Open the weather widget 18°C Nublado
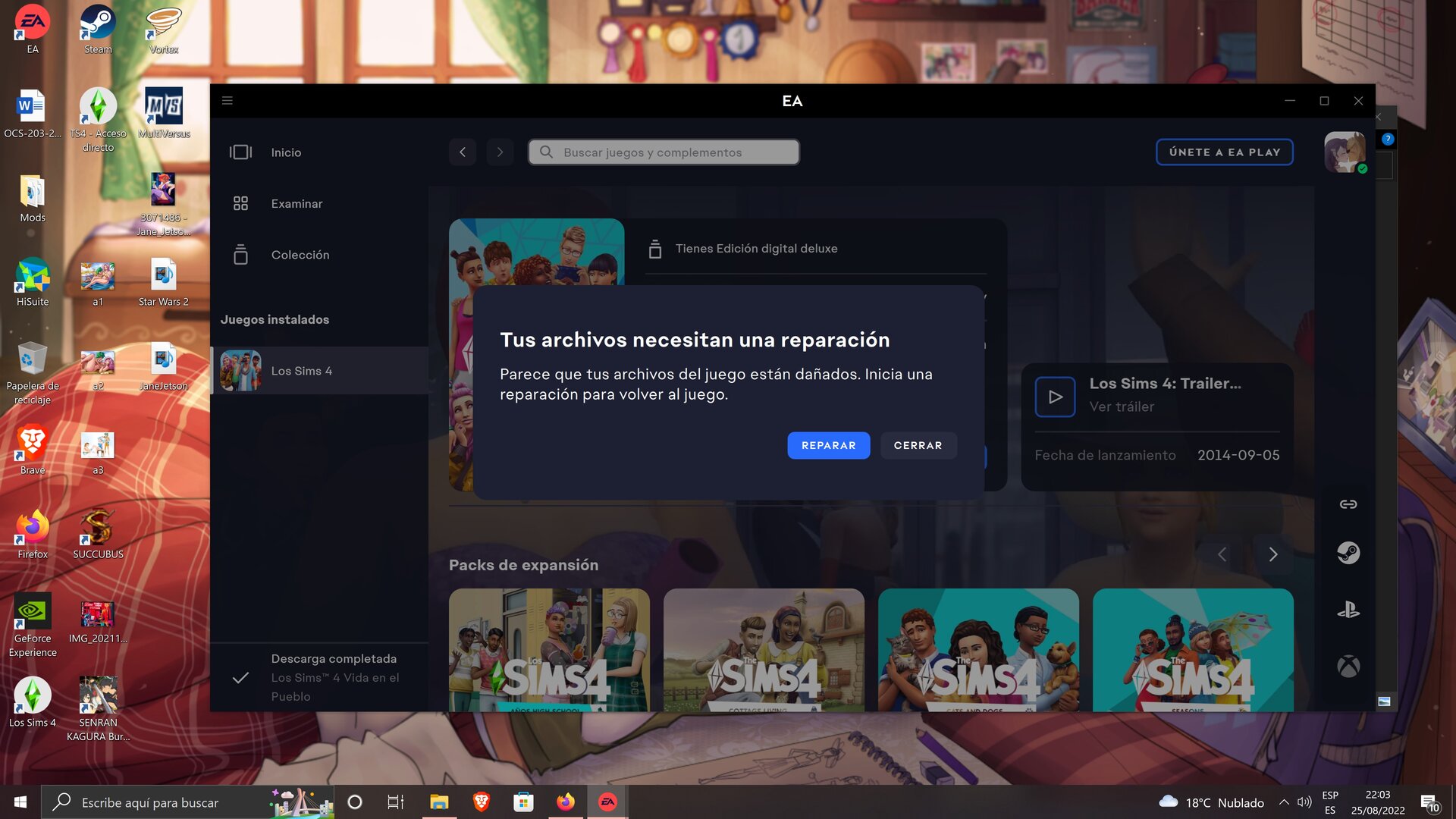This screenshot has height=819, width=1456. click(1212, 802)
